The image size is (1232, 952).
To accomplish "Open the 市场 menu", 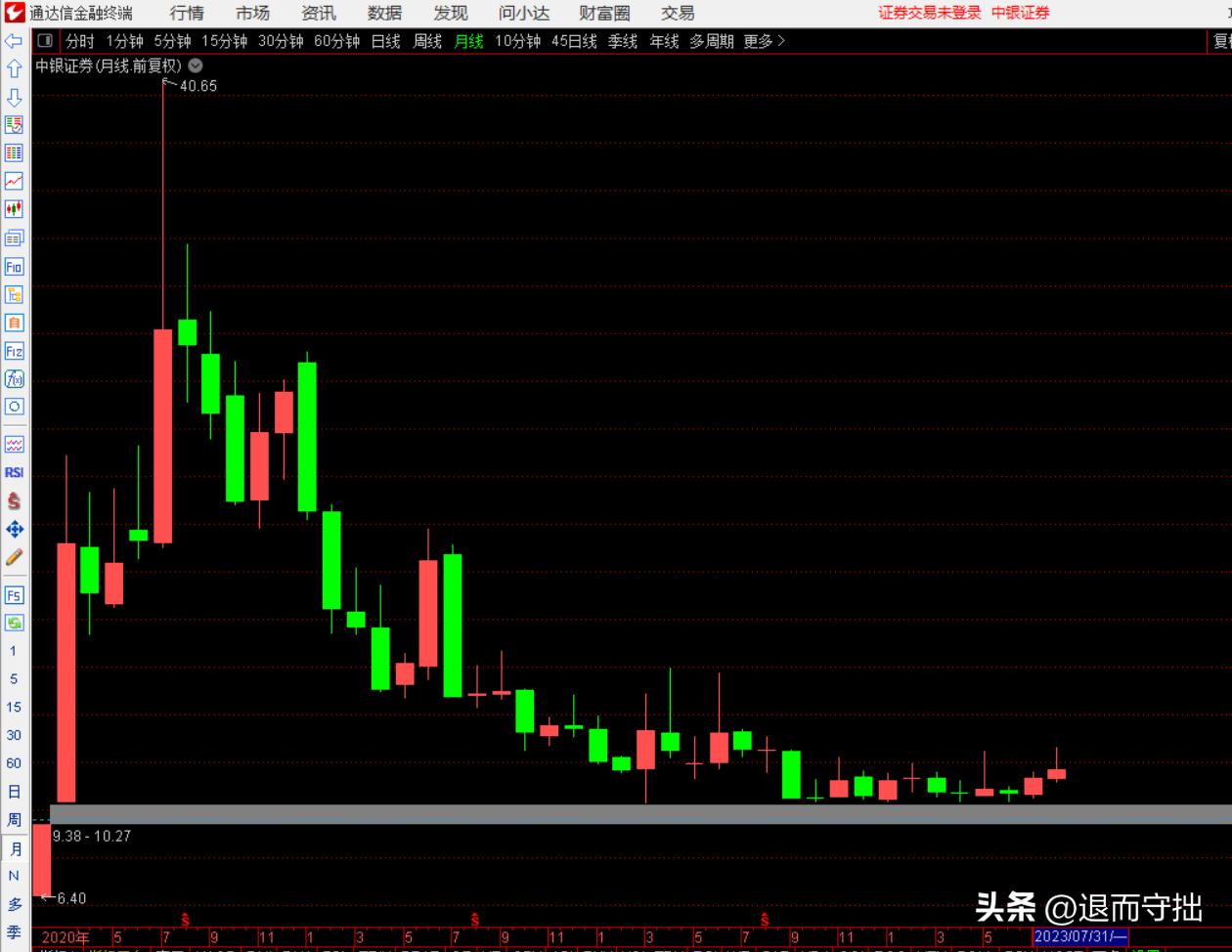I will point(252,13).
